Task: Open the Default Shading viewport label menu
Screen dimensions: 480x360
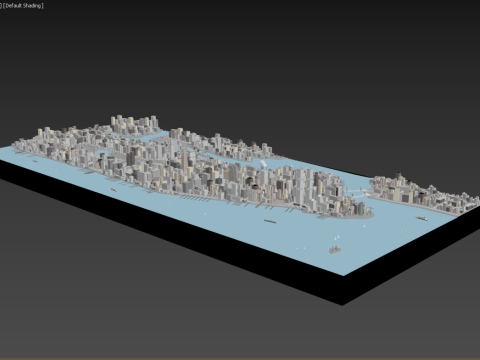Action: click(x=23, y=6)
